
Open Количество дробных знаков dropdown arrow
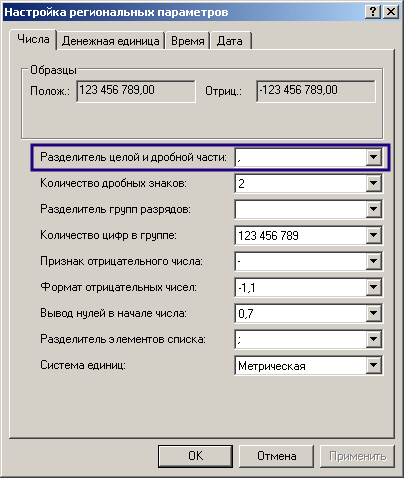pyautogui.click(x=373, y=183)
